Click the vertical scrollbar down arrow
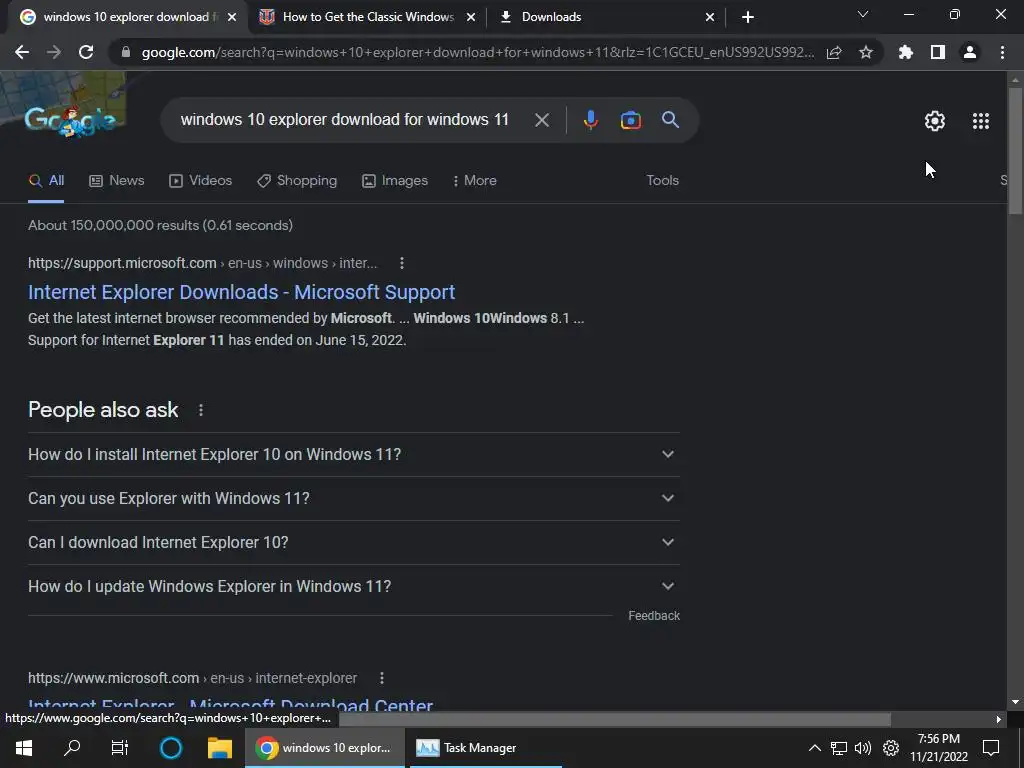This screenshot has height=768, width=1024. (x=1015, y=702)
